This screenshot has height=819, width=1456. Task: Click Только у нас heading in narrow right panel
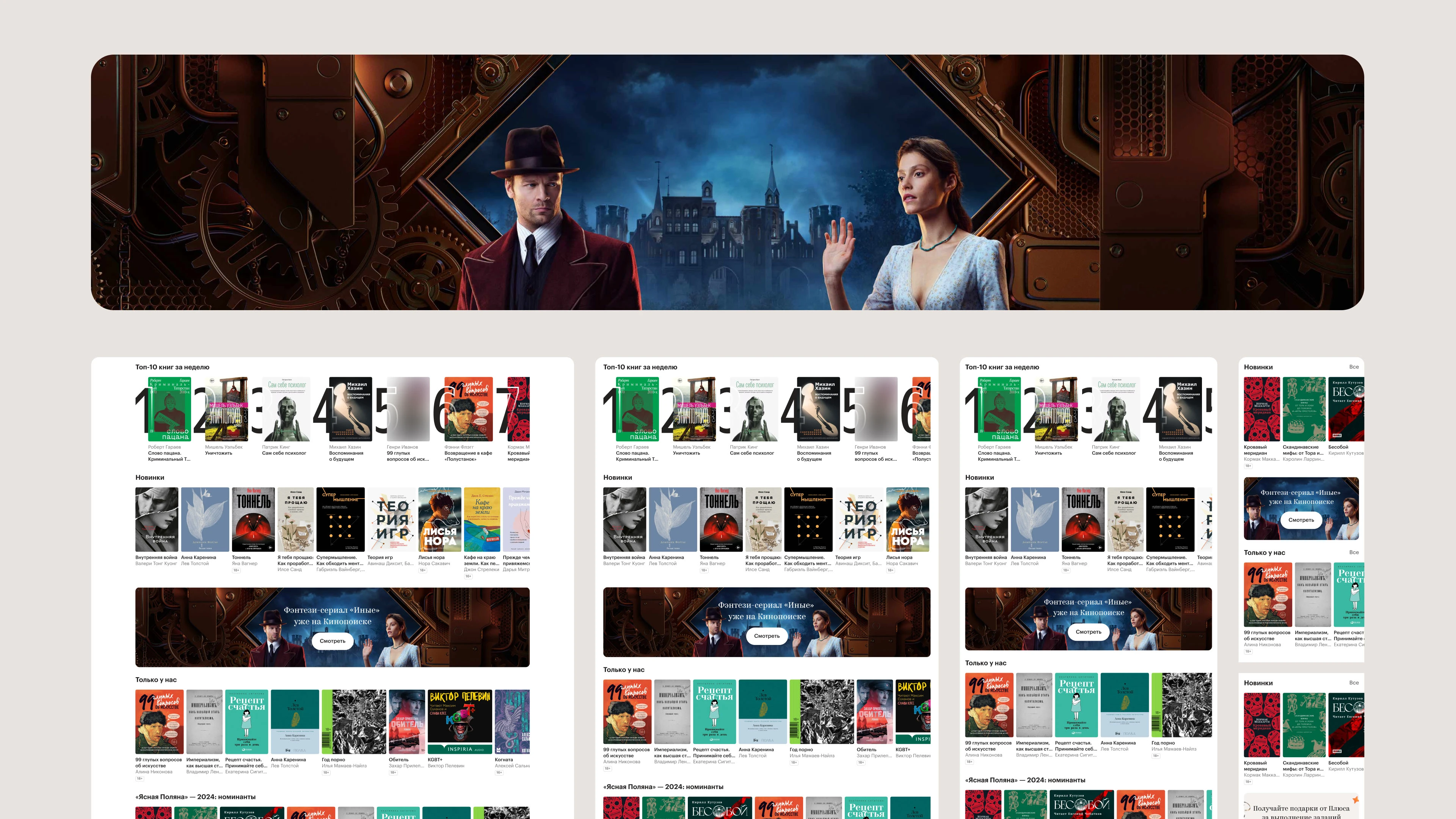click(1265, 553)
